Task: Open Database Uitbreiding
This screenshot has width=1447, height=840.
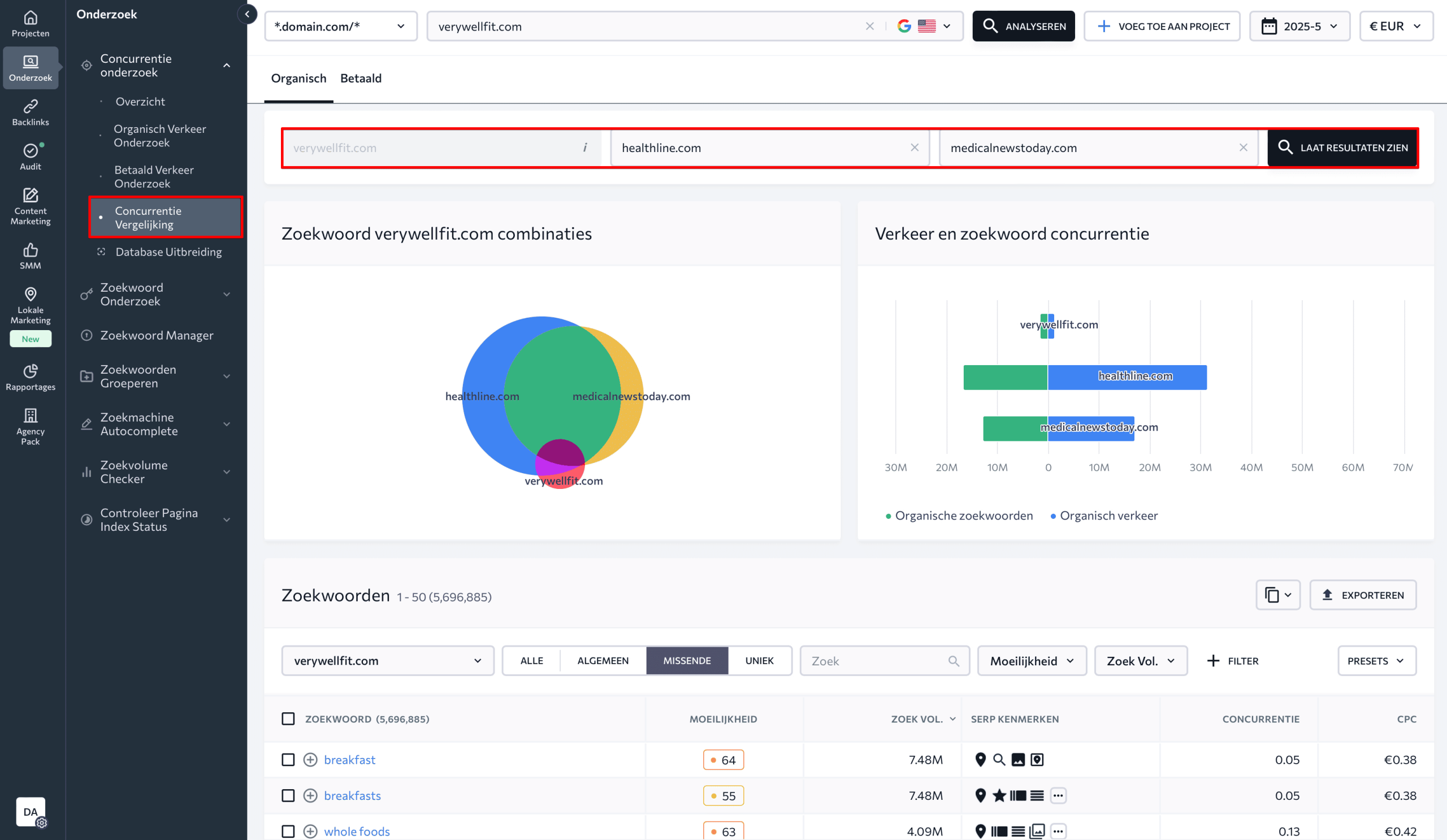Action: click(x=168, y=252)
